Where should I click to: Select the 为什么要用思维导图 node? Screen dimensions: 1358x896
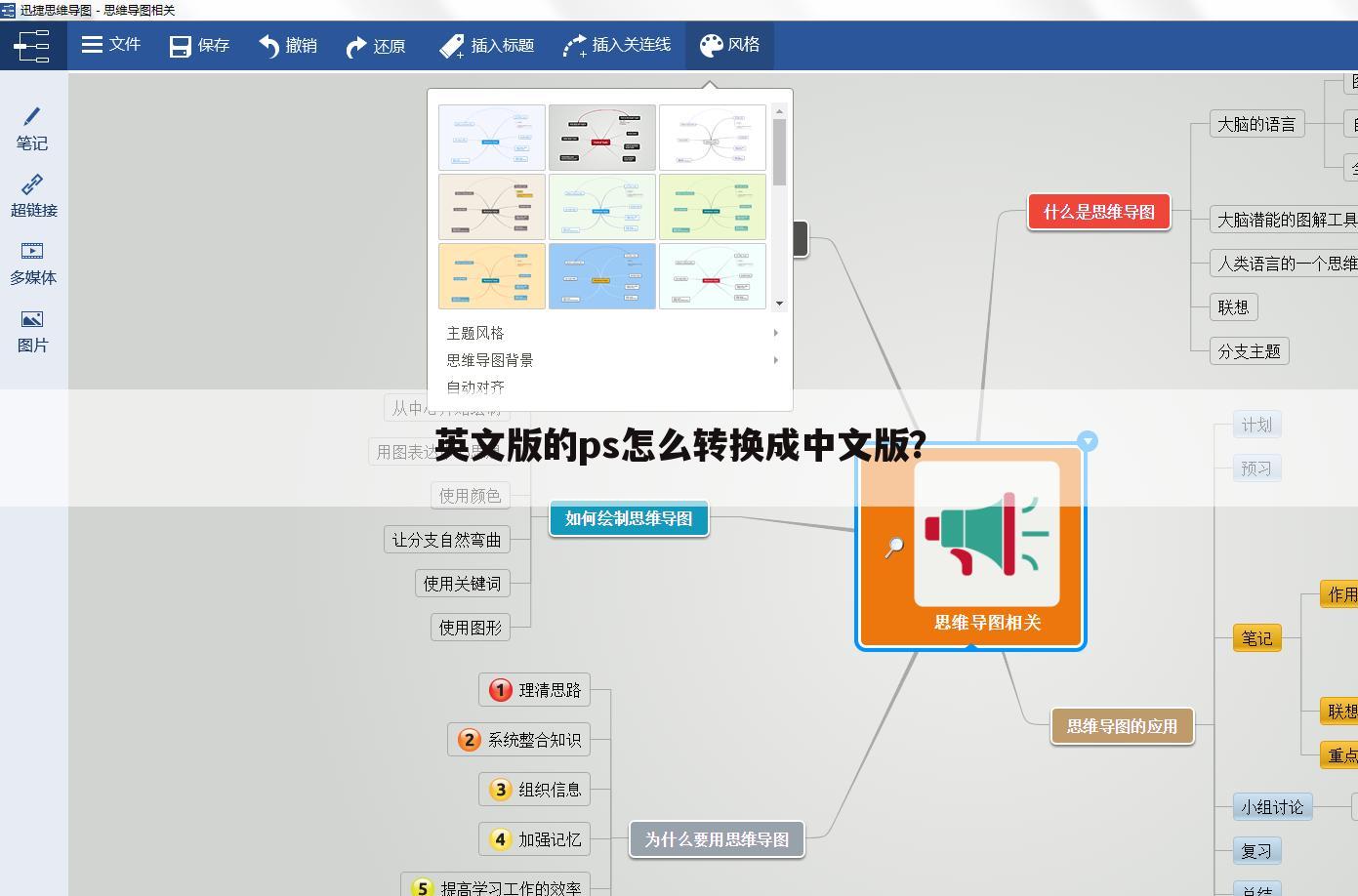[717, 839]
